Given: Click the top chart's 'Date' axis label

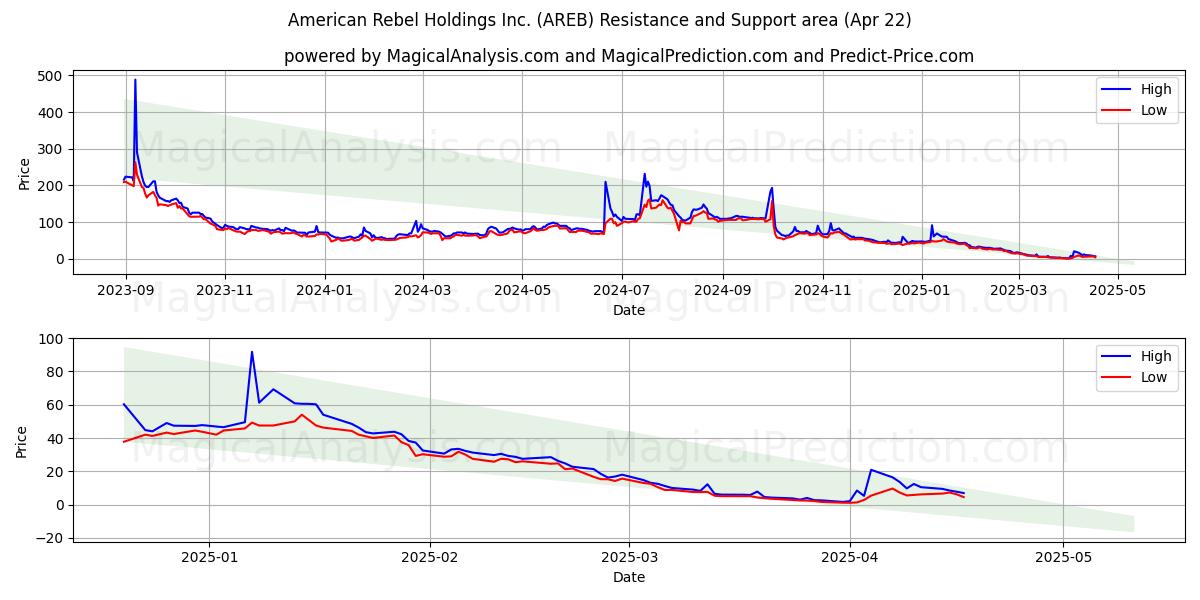Looking at the screenshot, I should click(629, 311).
